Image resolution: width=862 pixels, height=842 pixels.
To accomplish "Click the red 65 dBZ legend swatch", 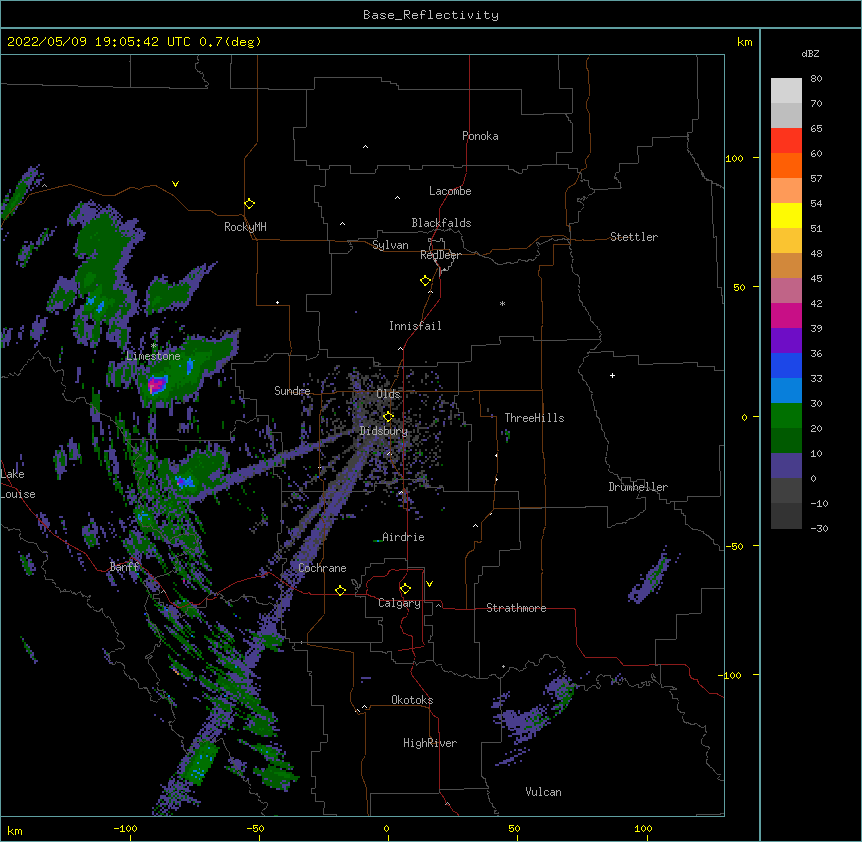I will pyautogui.click(x=786, y=140).
